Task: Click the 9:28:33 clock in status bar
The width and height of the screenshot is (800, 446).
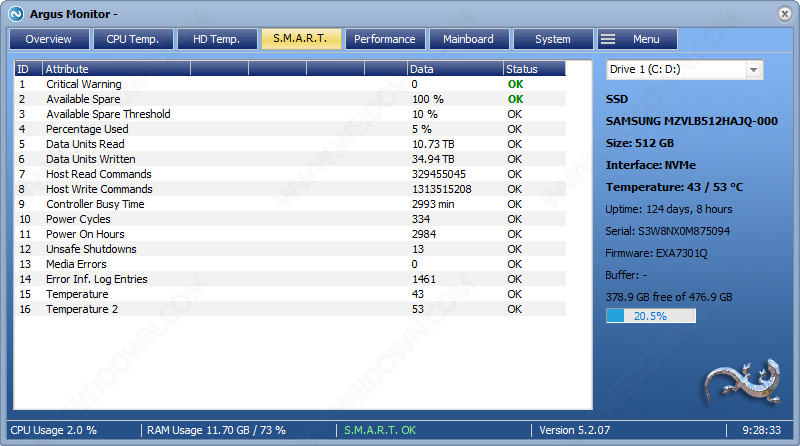Action: tap(761, 430)
